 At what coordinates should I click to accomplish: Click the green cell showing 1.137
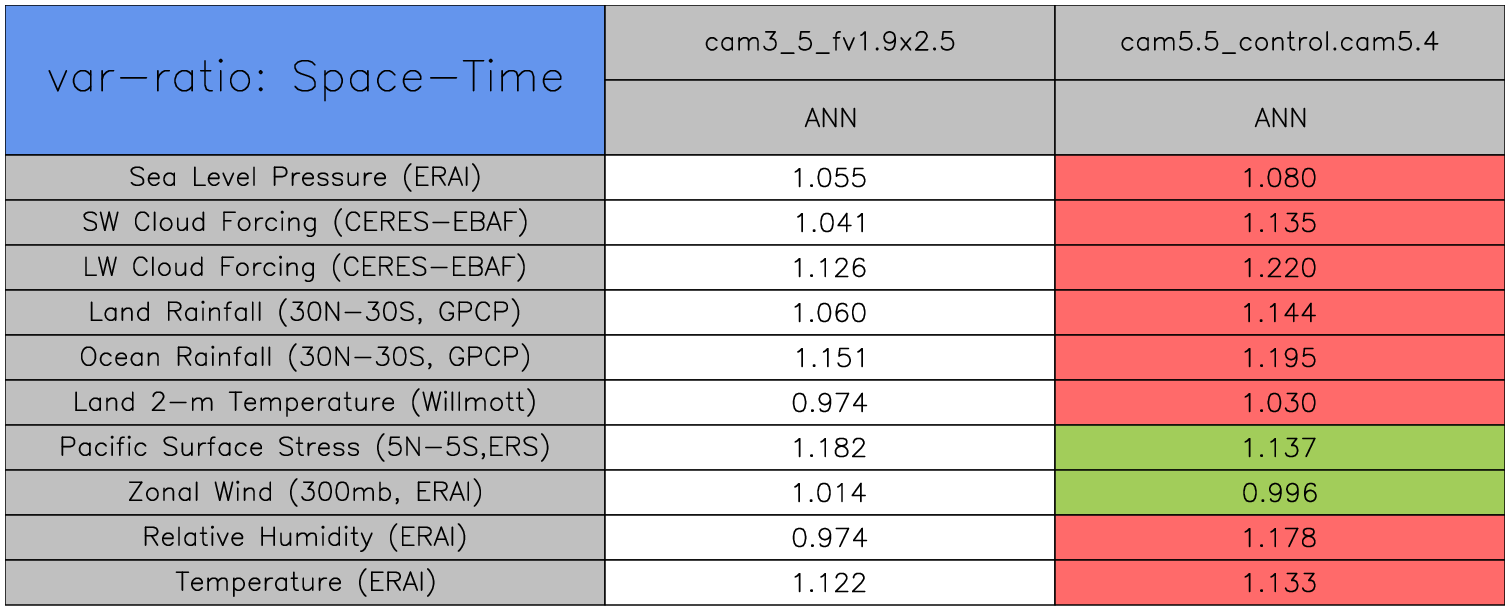pyautogui.click(x=1279, y=447)
